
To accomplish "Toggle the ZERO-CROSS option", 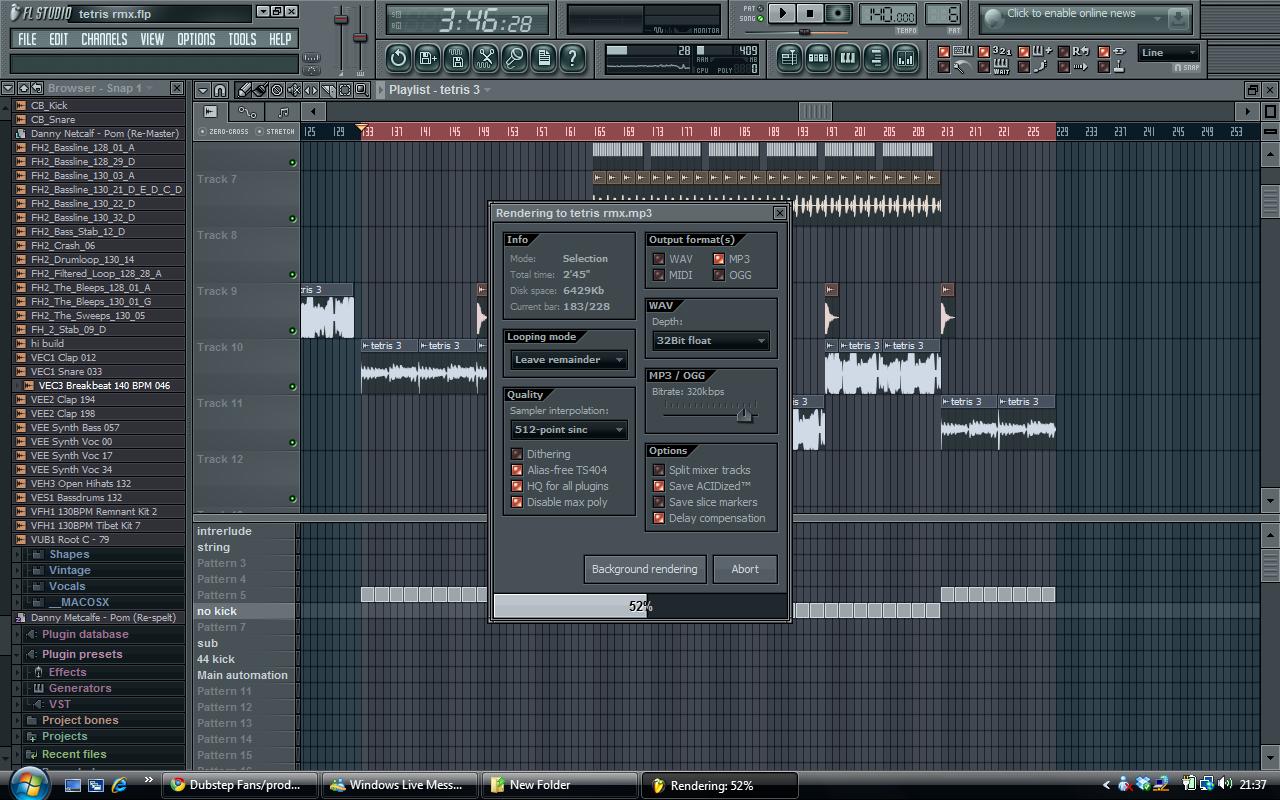I will [224, 131].
